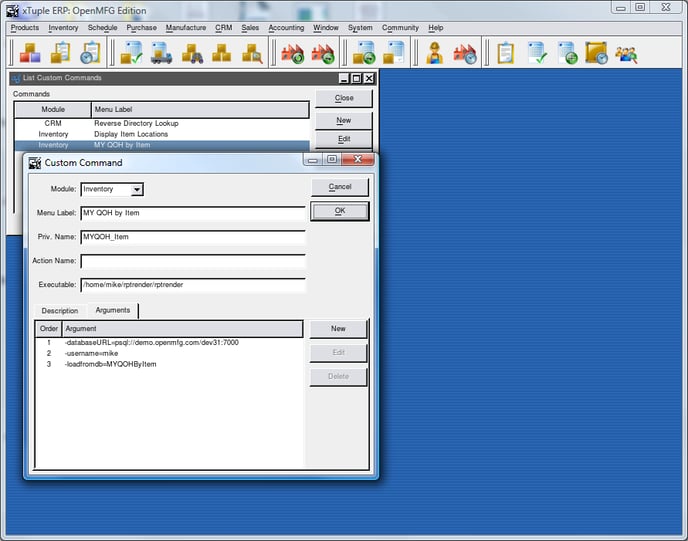
Task: Click the blue delivery truck toolbar icon
Action: point(161,53)
